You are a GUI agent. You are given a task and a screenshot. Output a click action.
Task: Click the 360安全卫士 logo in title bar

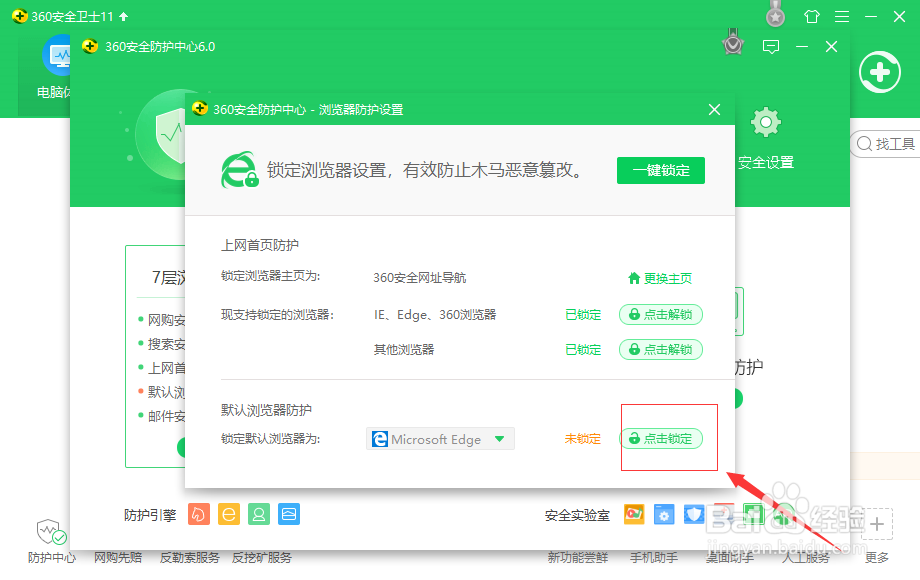[19, 16]
